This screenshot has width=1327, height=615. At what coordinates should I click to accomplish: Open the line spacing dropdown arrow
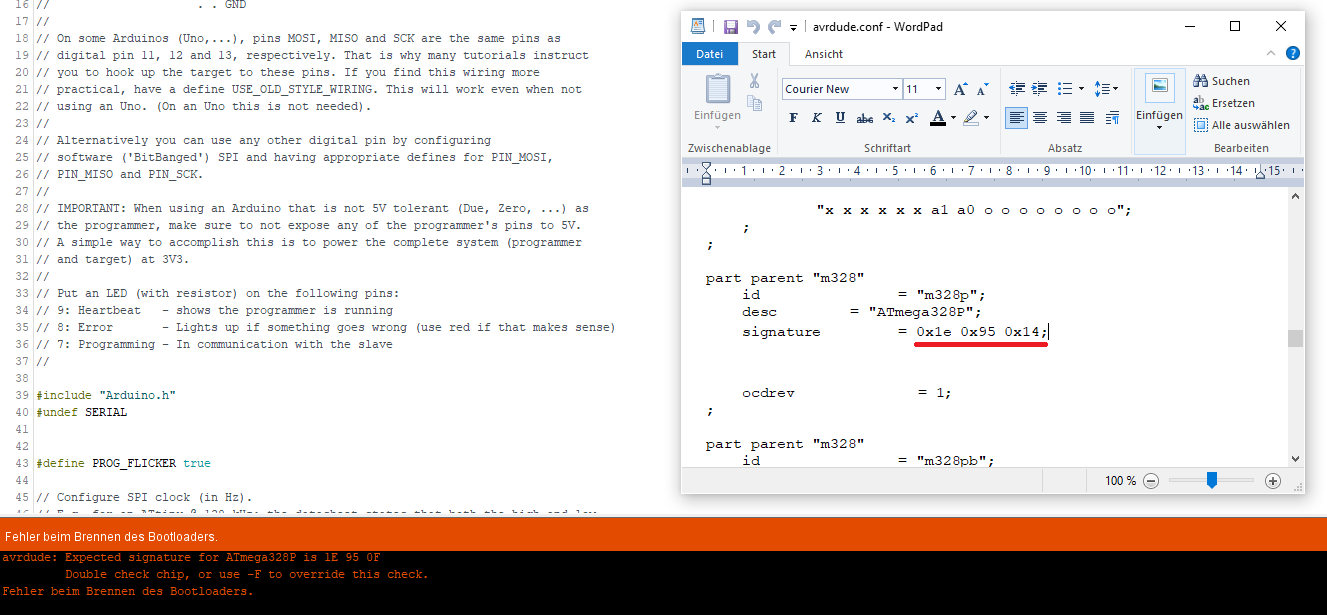[1116, 89]
